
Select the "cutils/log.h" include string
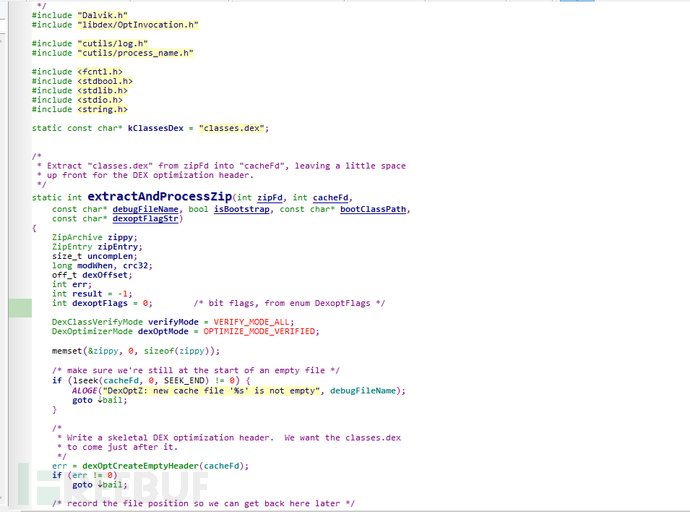113,44
